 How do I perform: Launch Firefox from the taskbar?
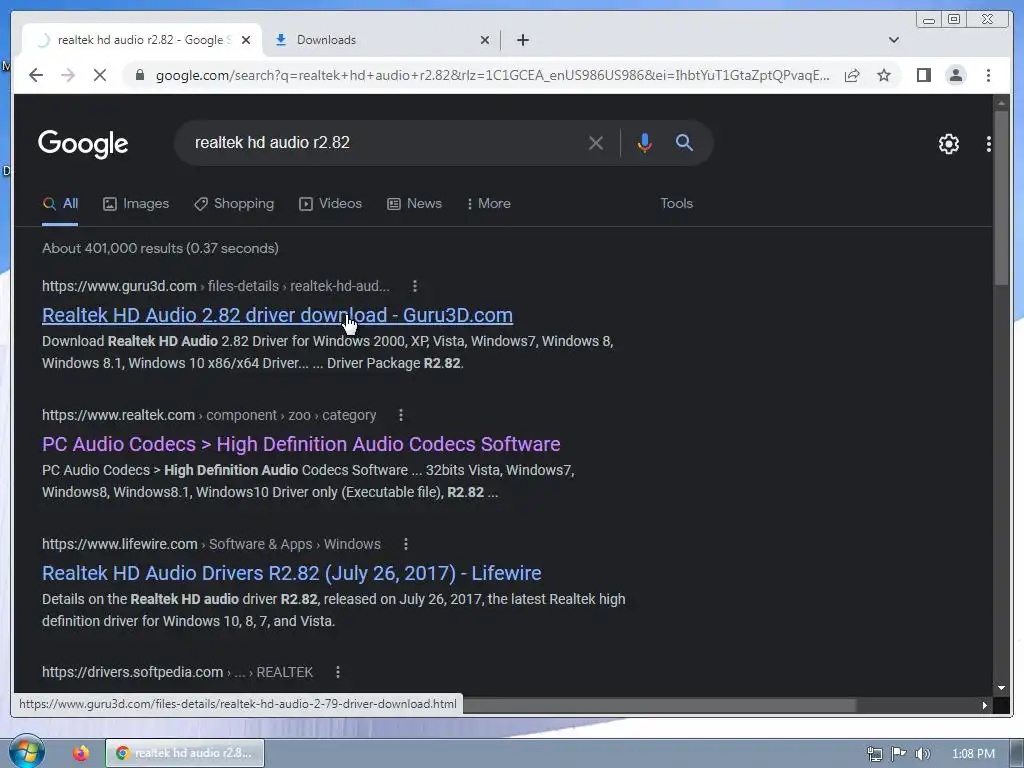click(81, 753)
